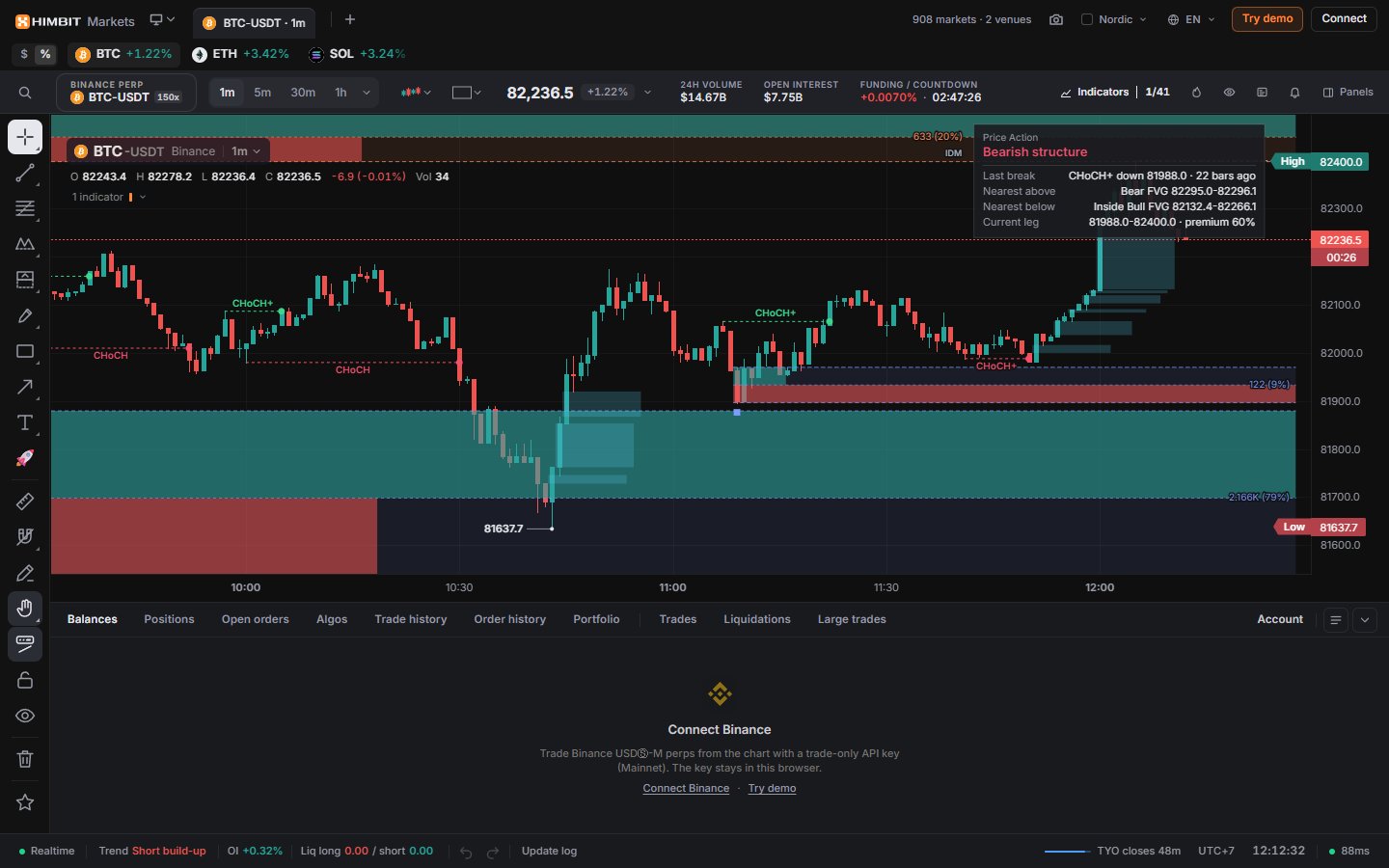
Task: Follow the Connect Binance link
Action: (686, 789)
